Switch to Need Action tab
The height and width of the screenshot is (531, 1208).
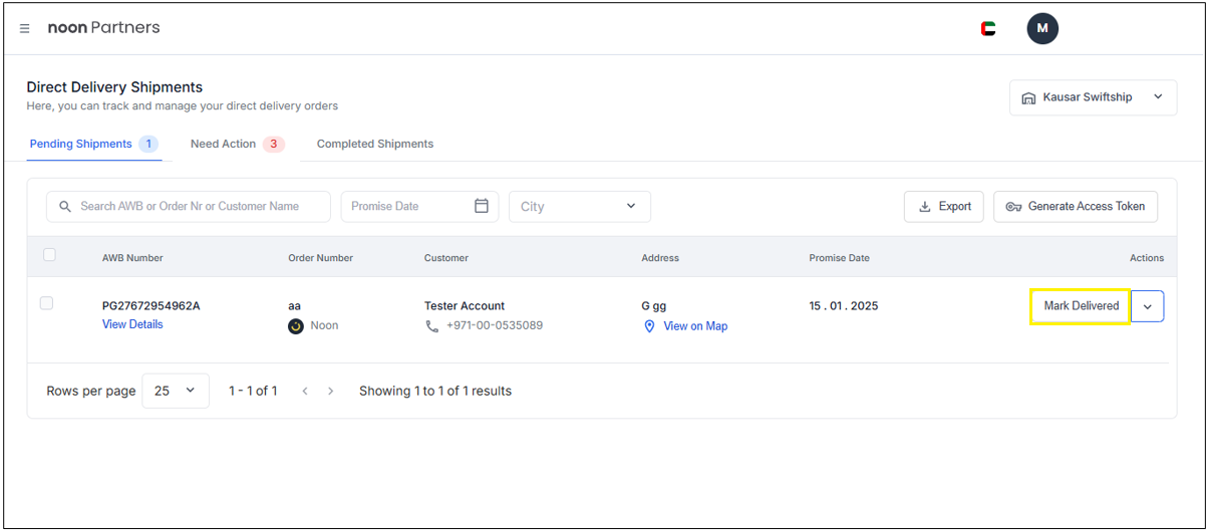236,144
